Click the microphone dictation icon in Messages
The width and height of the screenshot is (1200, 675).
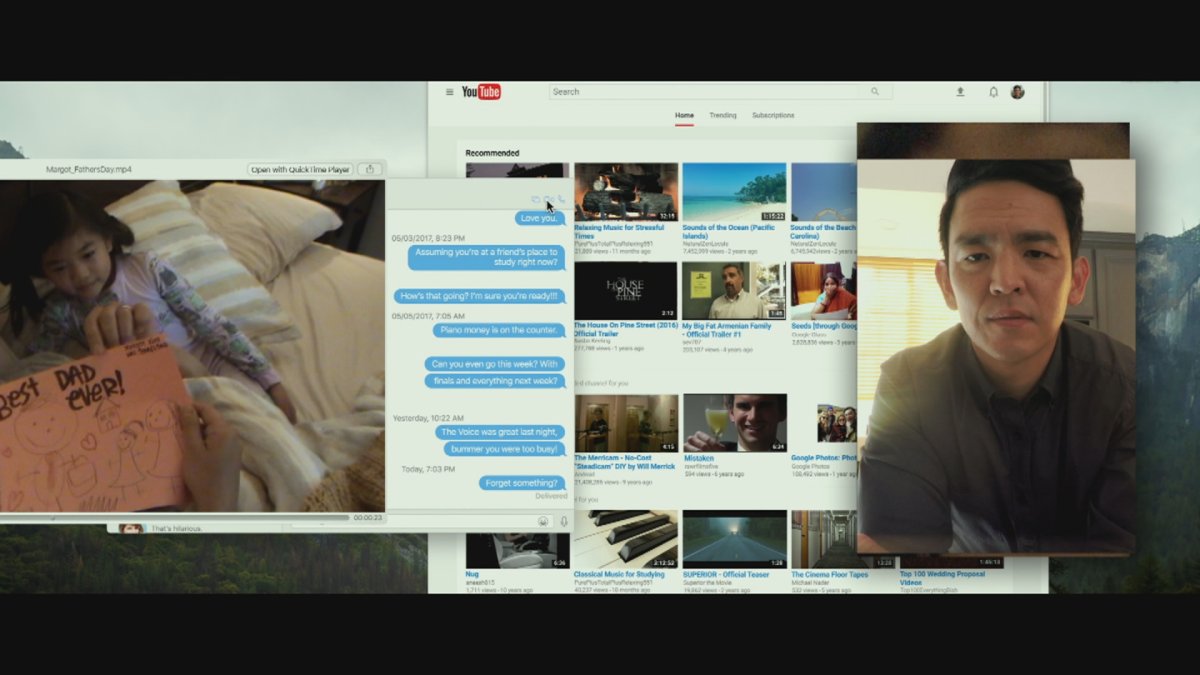563,521
